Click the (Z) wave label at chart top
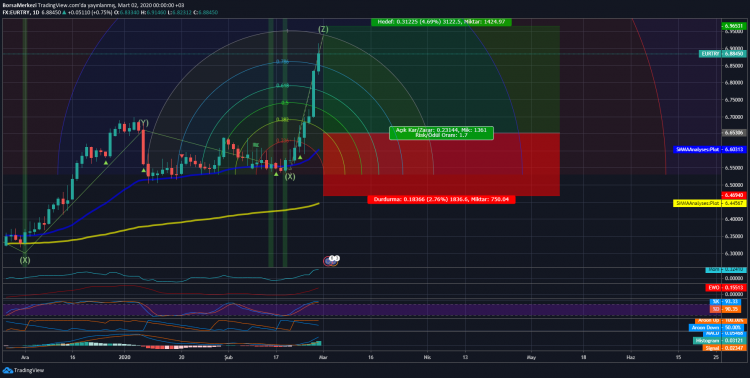 [323, 30]
